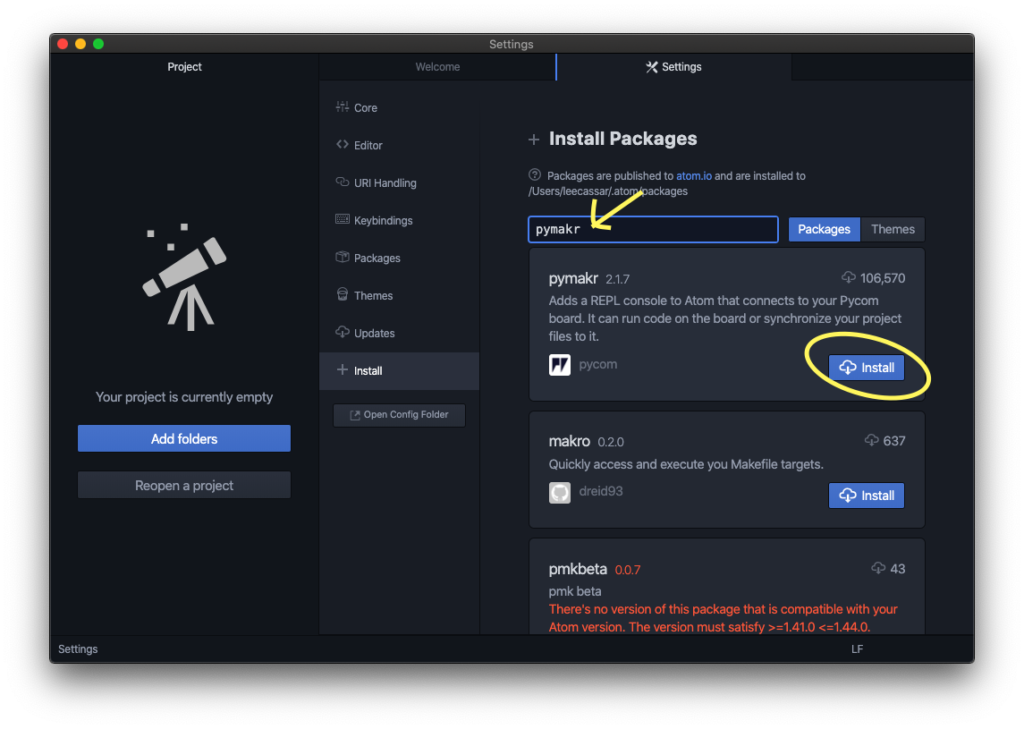
Task: Open Updates settings section
Action: pyautogui.click(x=399, y=333)
